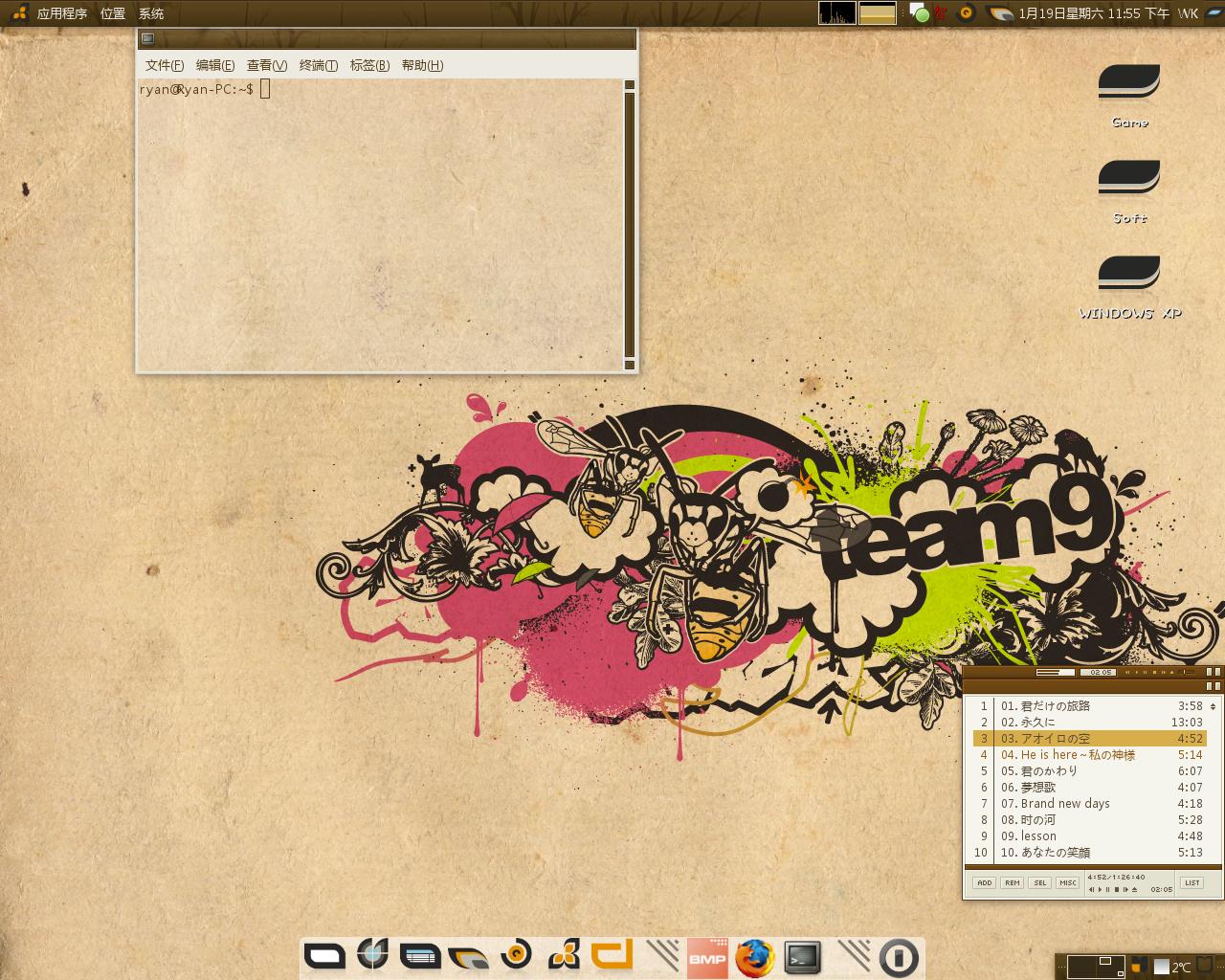1225x980 pixels.
Task: Launch the BMP player dock icon
Action: click(x=707, y=958)
